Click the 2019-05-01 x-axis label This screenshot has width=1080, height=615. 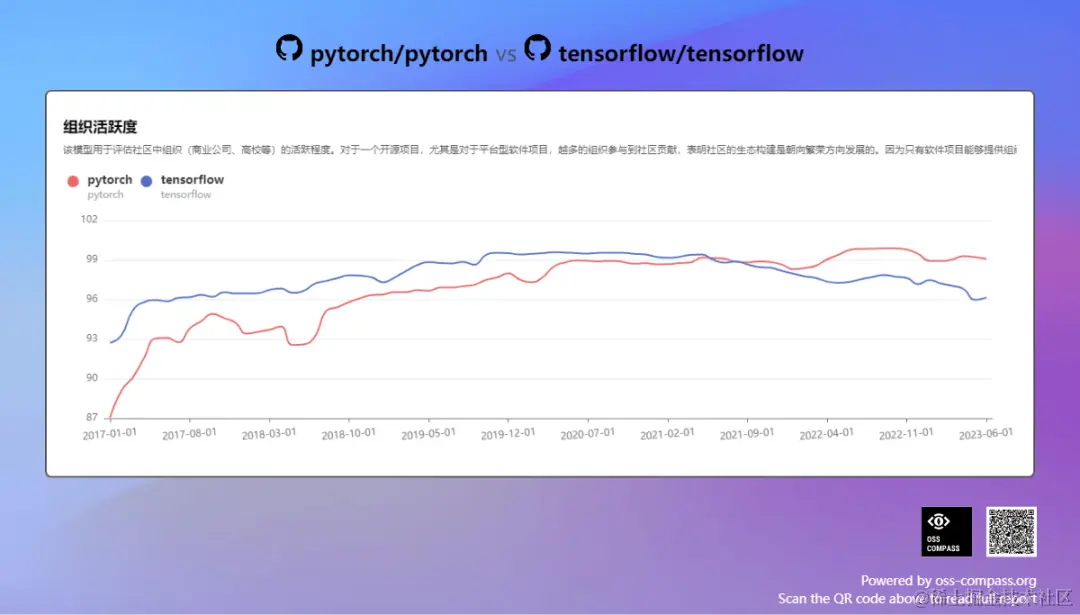pos(428,434)
